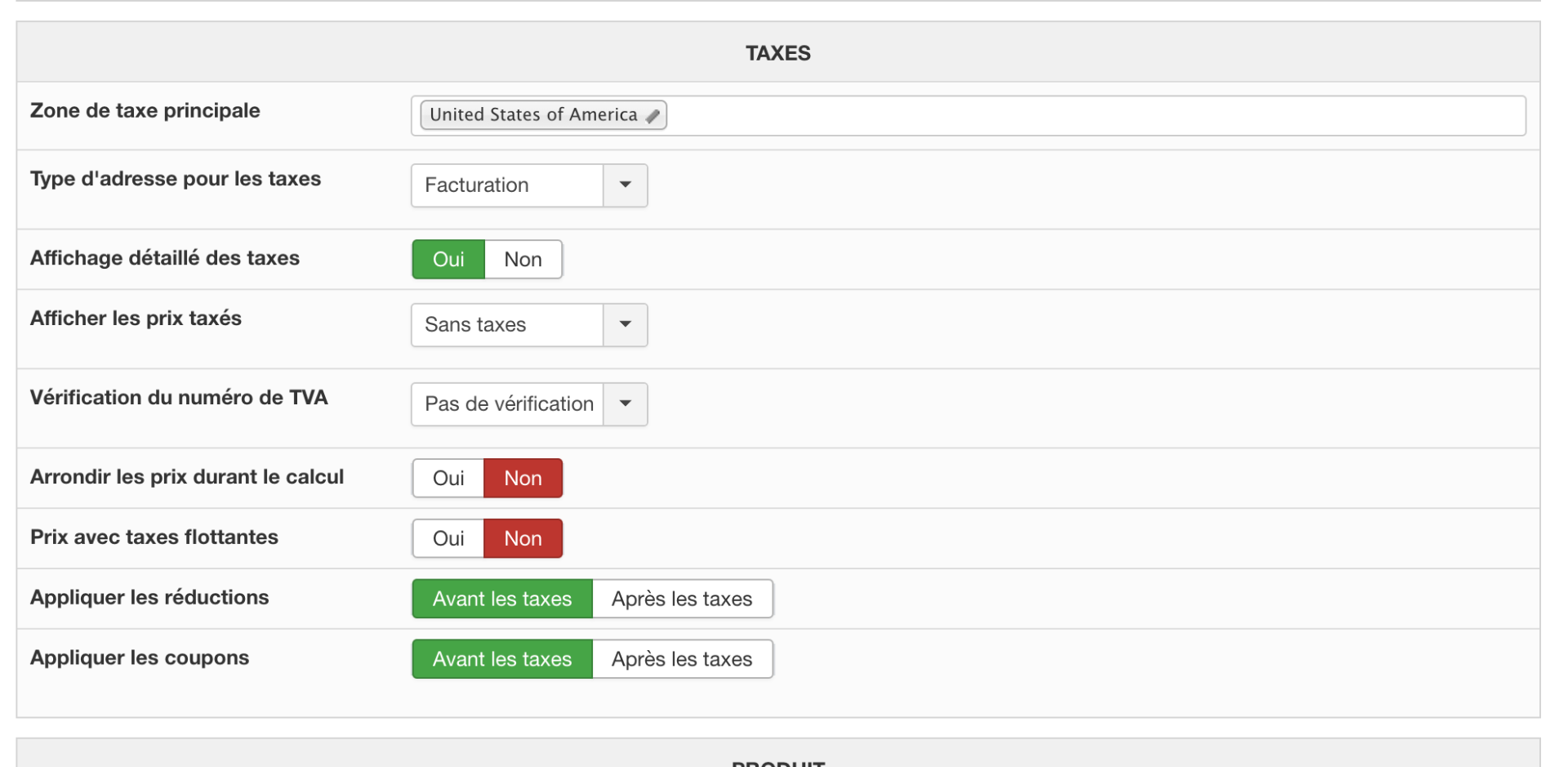
Task: Click the Zone de taxe principale input field
Action: pos(1094,116)
